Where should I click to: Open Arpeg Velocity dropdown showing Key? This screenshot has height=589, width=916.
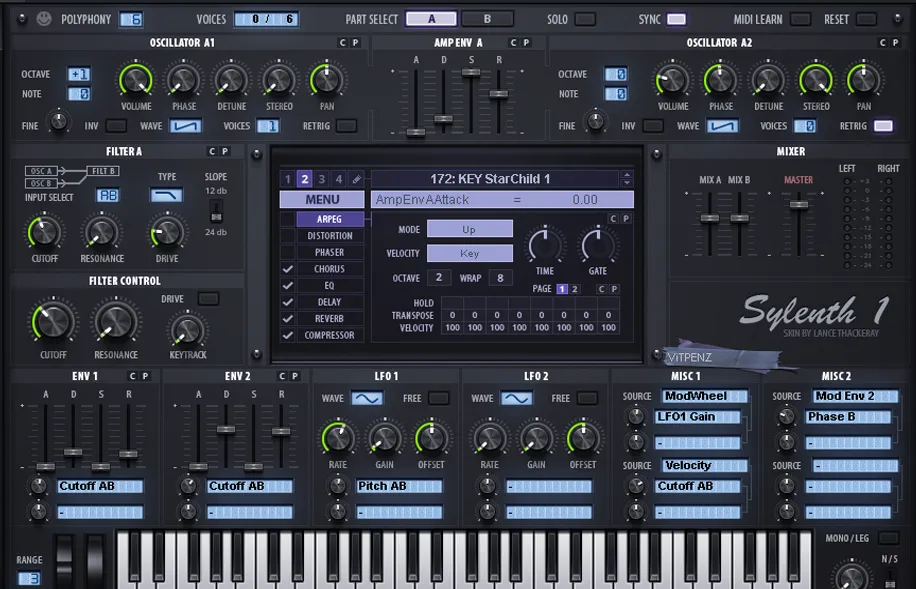click(470, 253)
